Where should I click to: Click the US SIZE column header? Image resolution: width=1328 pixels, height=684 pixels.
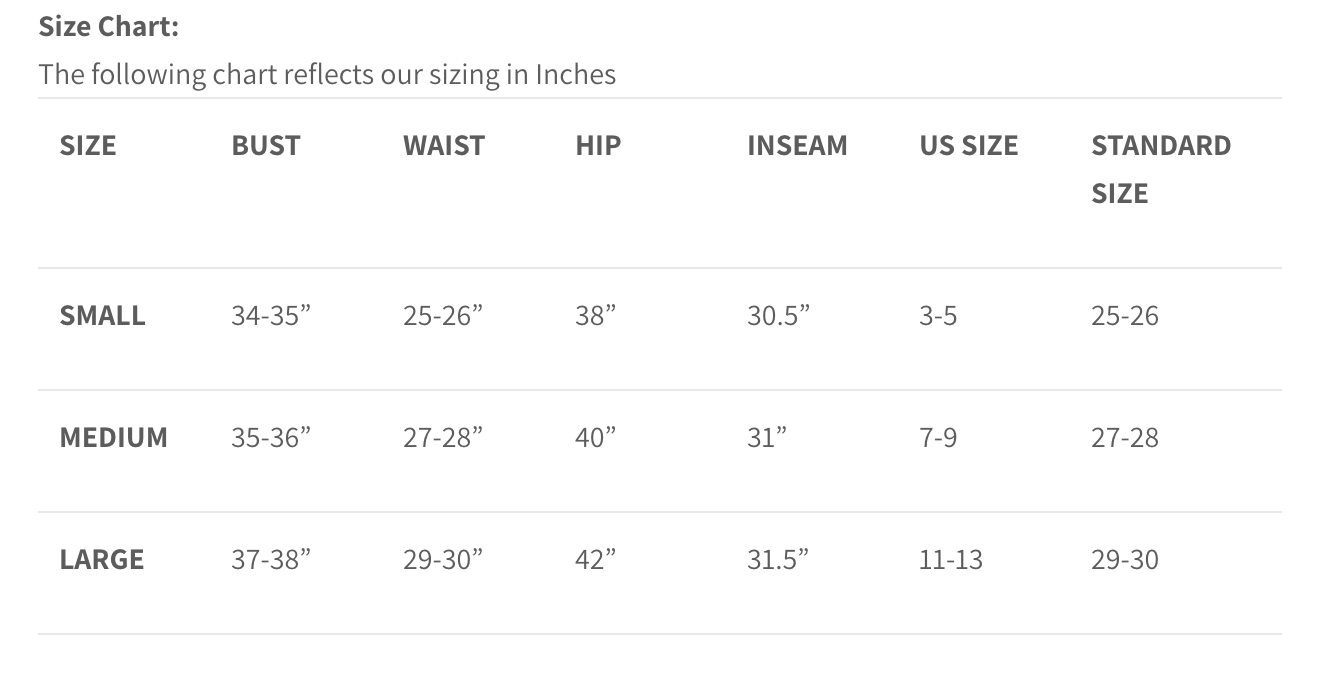(x=968, y=146)
